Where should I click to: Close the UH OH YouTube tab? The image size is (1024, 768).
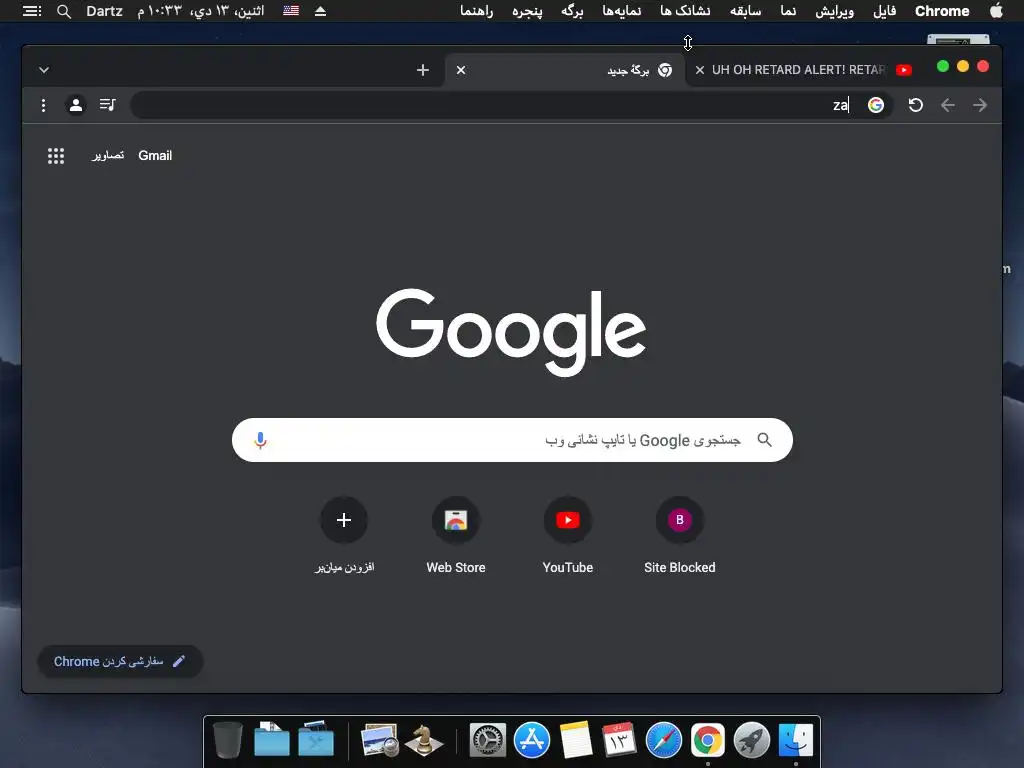pos(699,70)
